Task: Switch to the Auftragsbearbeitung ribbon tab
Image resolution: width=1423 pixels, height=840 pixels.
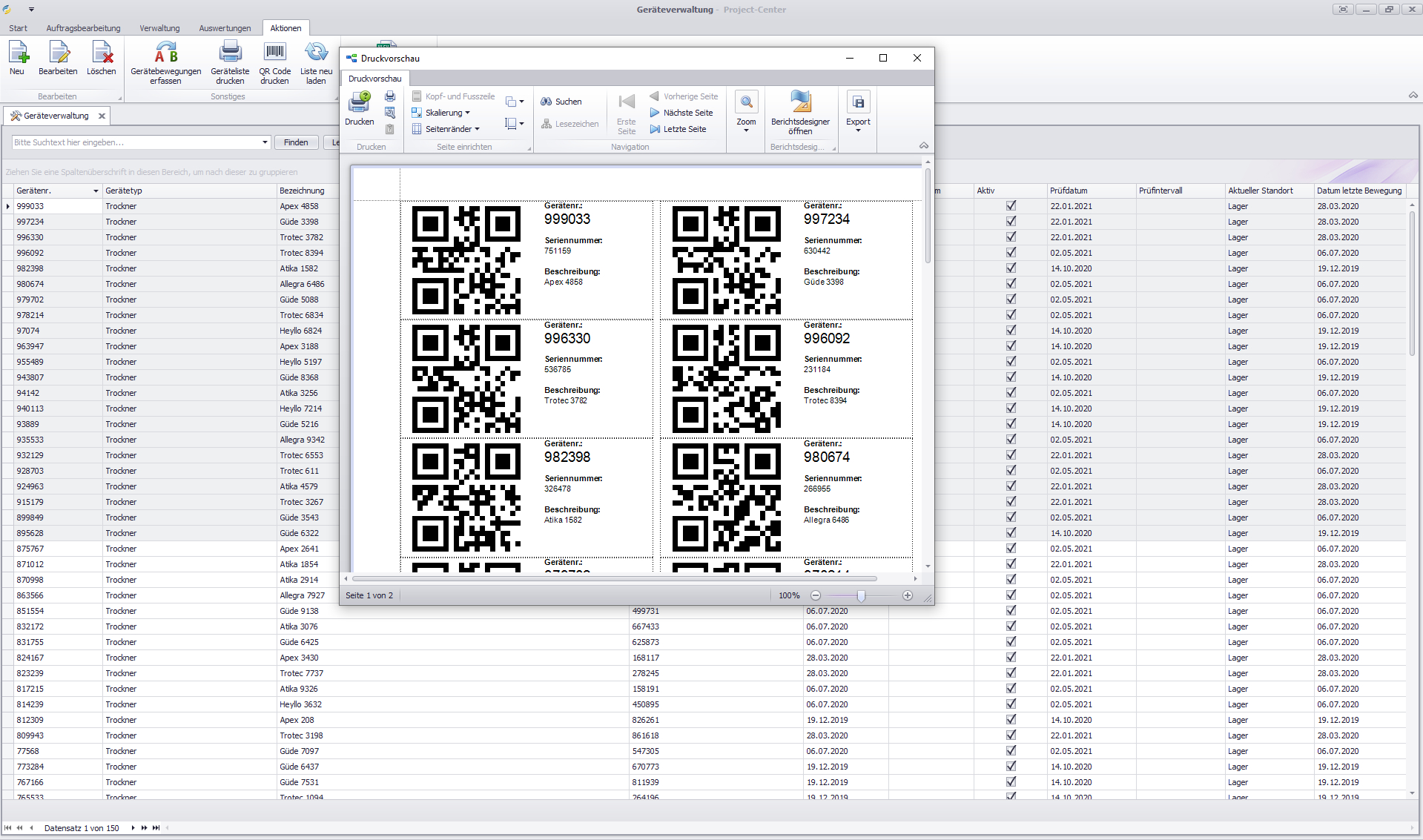Action: tap(83, 28)
